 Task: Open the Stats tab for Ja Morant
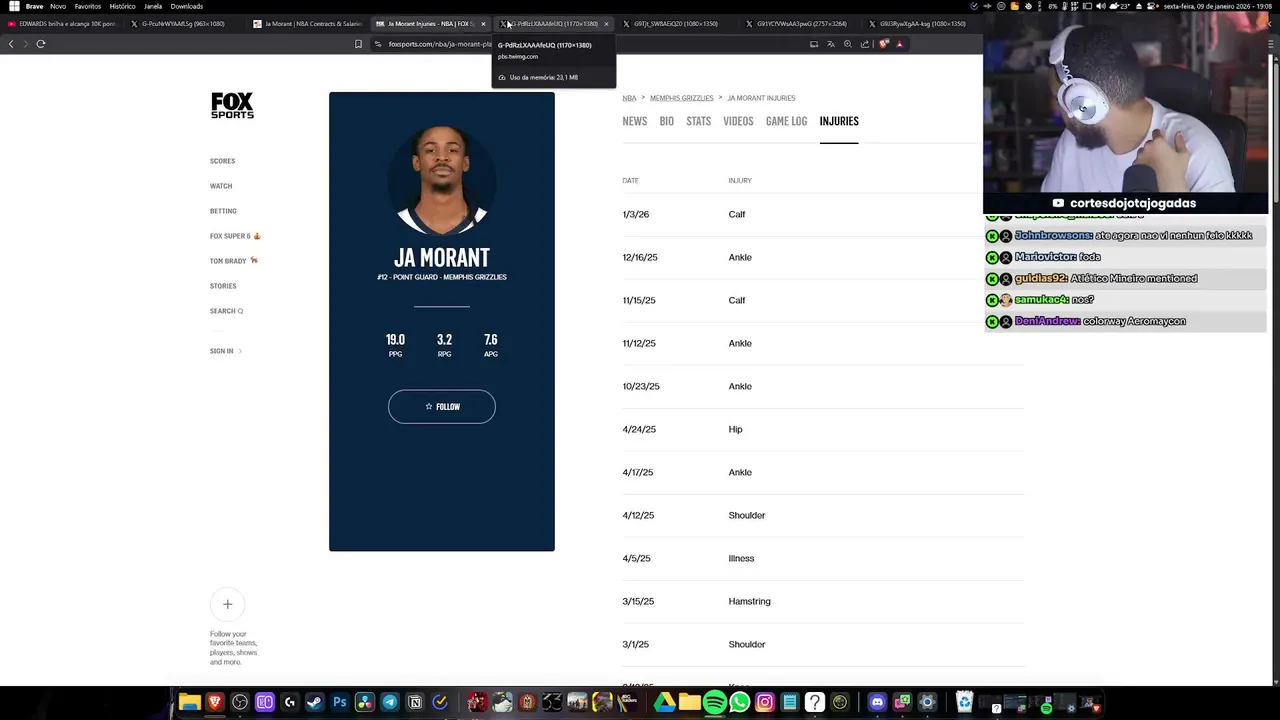pos(699,121)
